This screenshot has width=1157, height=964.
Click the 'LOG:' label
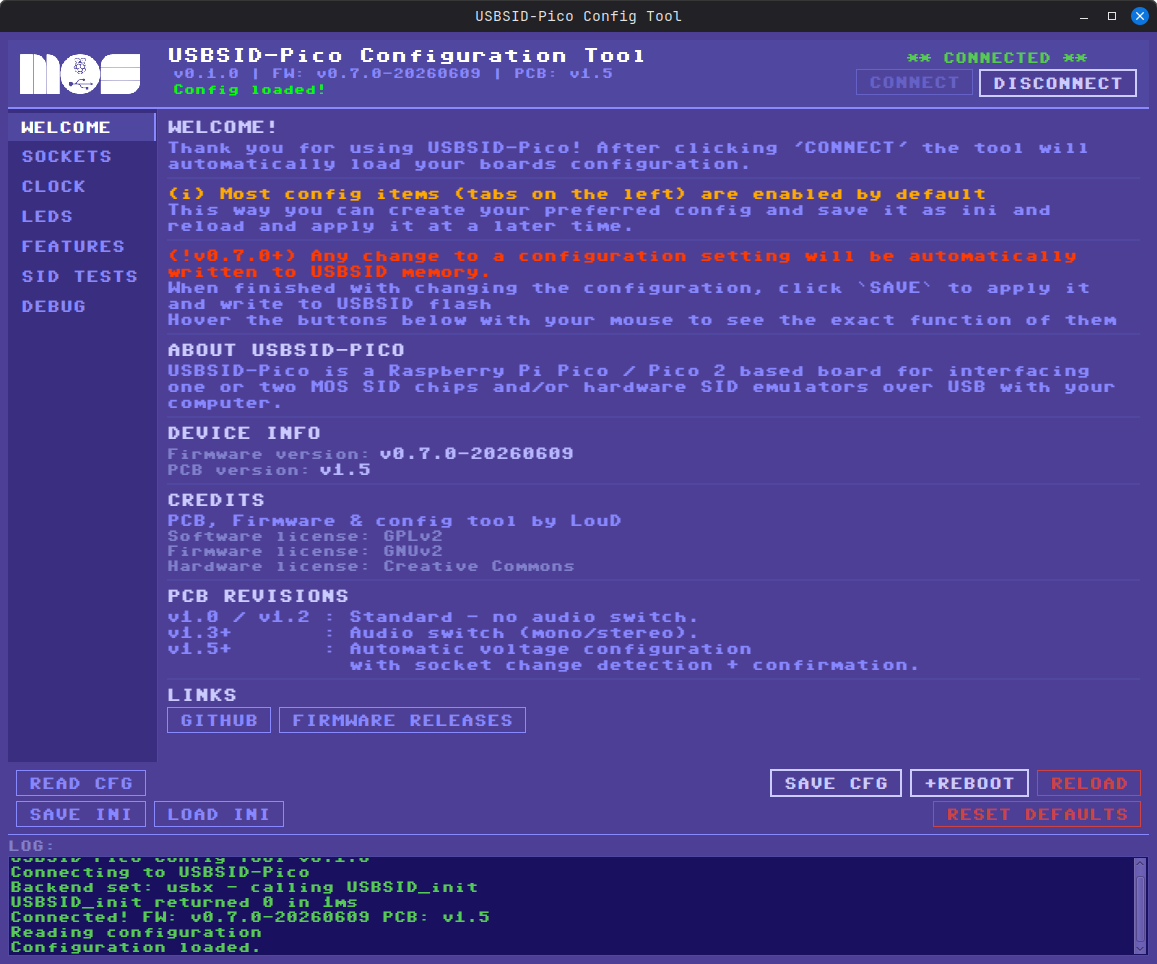pos(31,845)
